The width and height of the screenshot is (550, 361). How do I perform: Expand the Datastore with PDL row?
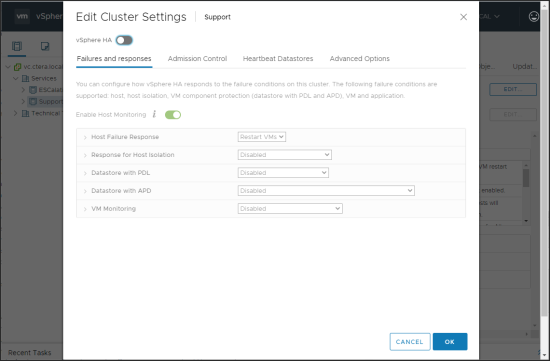[85, 173]
